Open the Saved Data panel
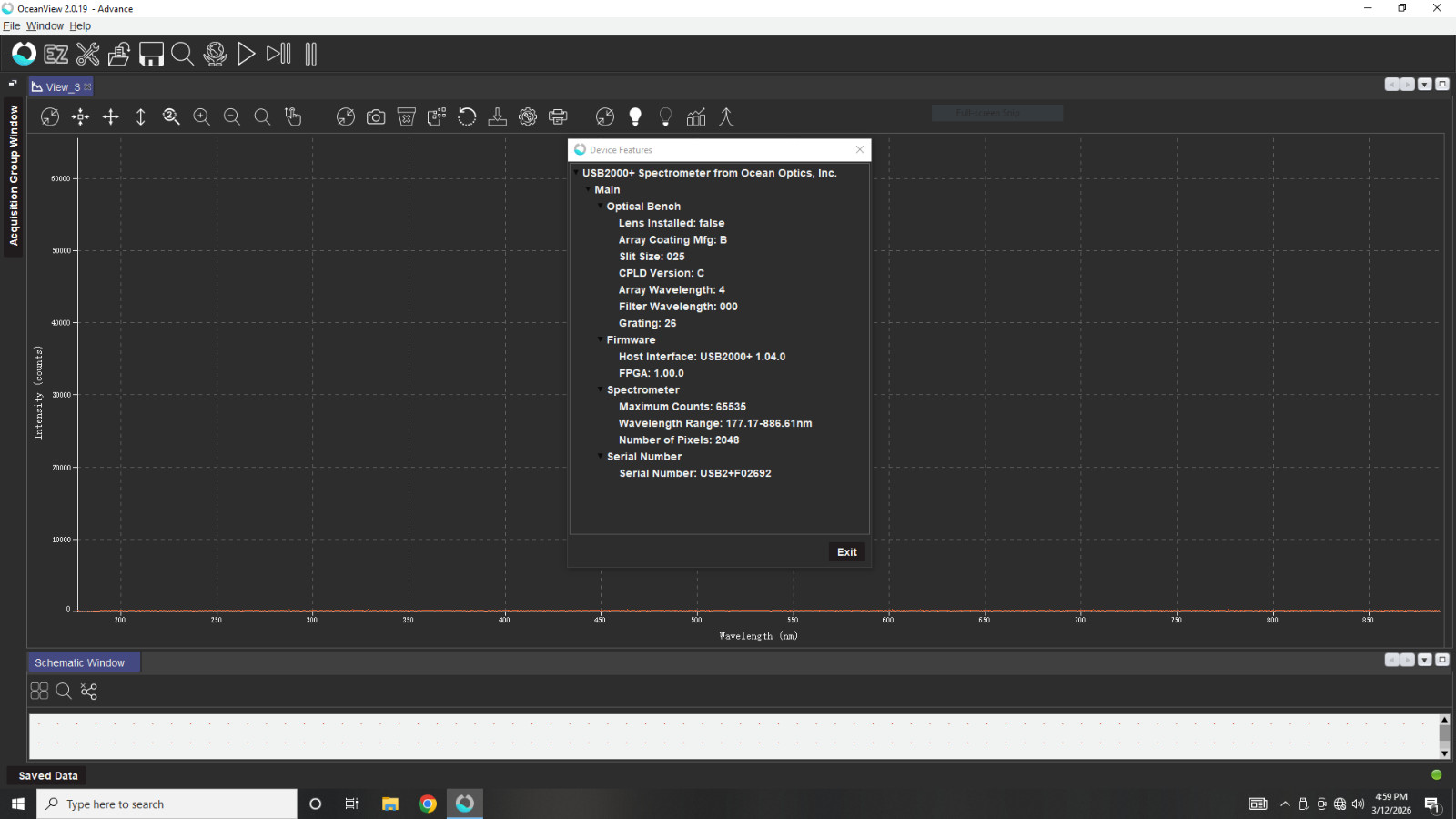The width and height of the screenshot is (1456, 819). 48,776
